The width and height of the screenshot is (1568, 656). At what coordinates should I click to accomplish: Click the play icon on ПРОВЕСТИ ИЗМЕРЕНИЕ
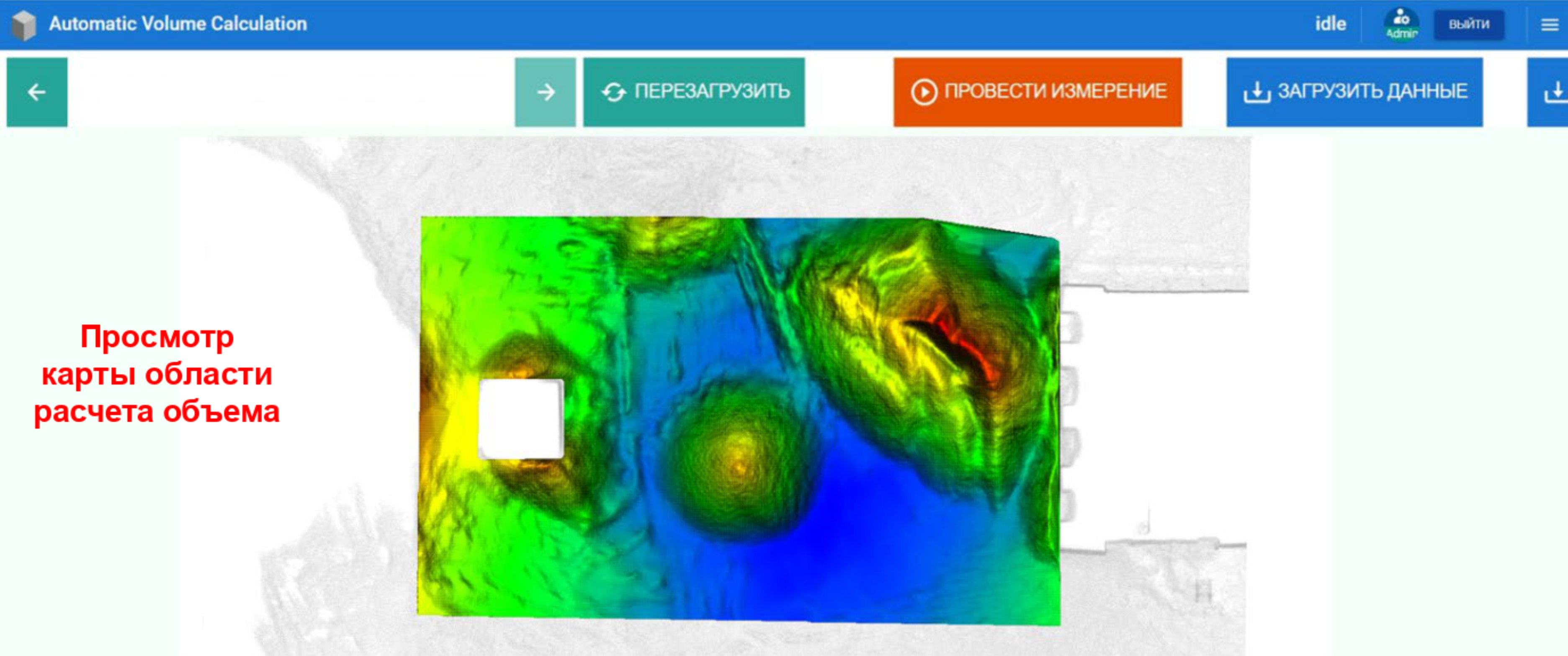coord(924,93)
